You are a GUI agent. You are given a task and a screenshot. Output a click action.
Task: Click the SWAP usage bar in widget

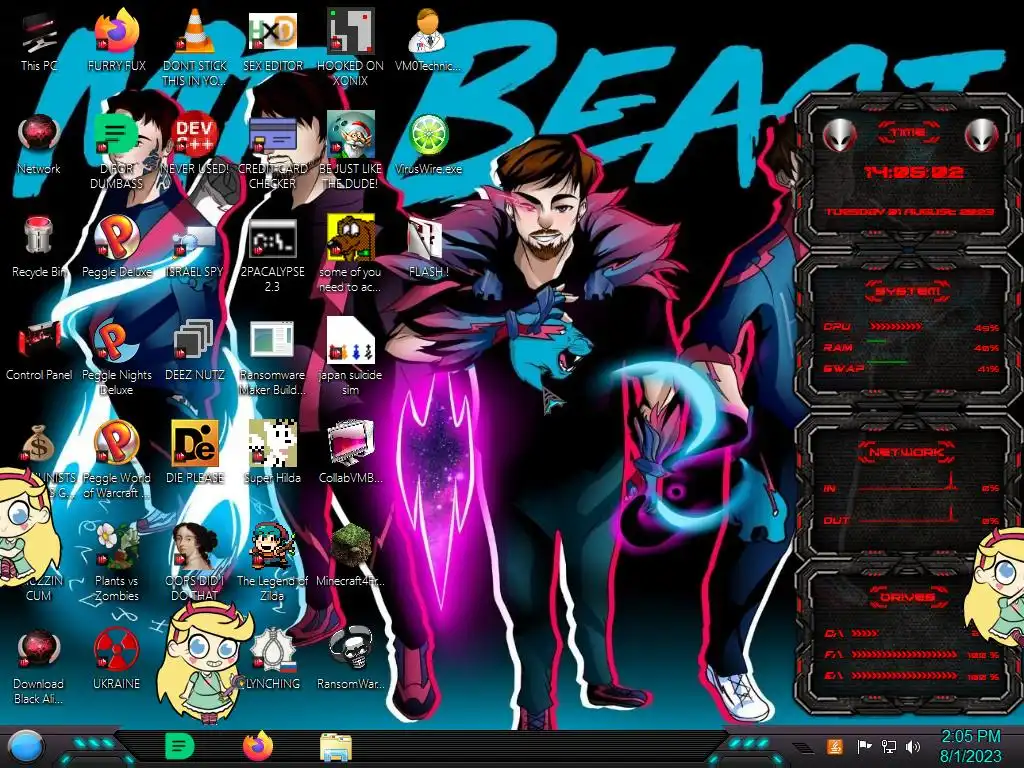pyautogui.click(x=886, y=362)
